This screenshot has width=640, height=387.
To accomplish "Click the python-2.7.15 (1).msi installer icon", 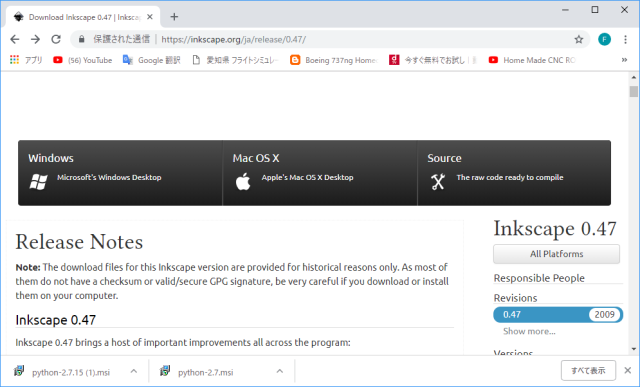I will [x=19, y=371].
